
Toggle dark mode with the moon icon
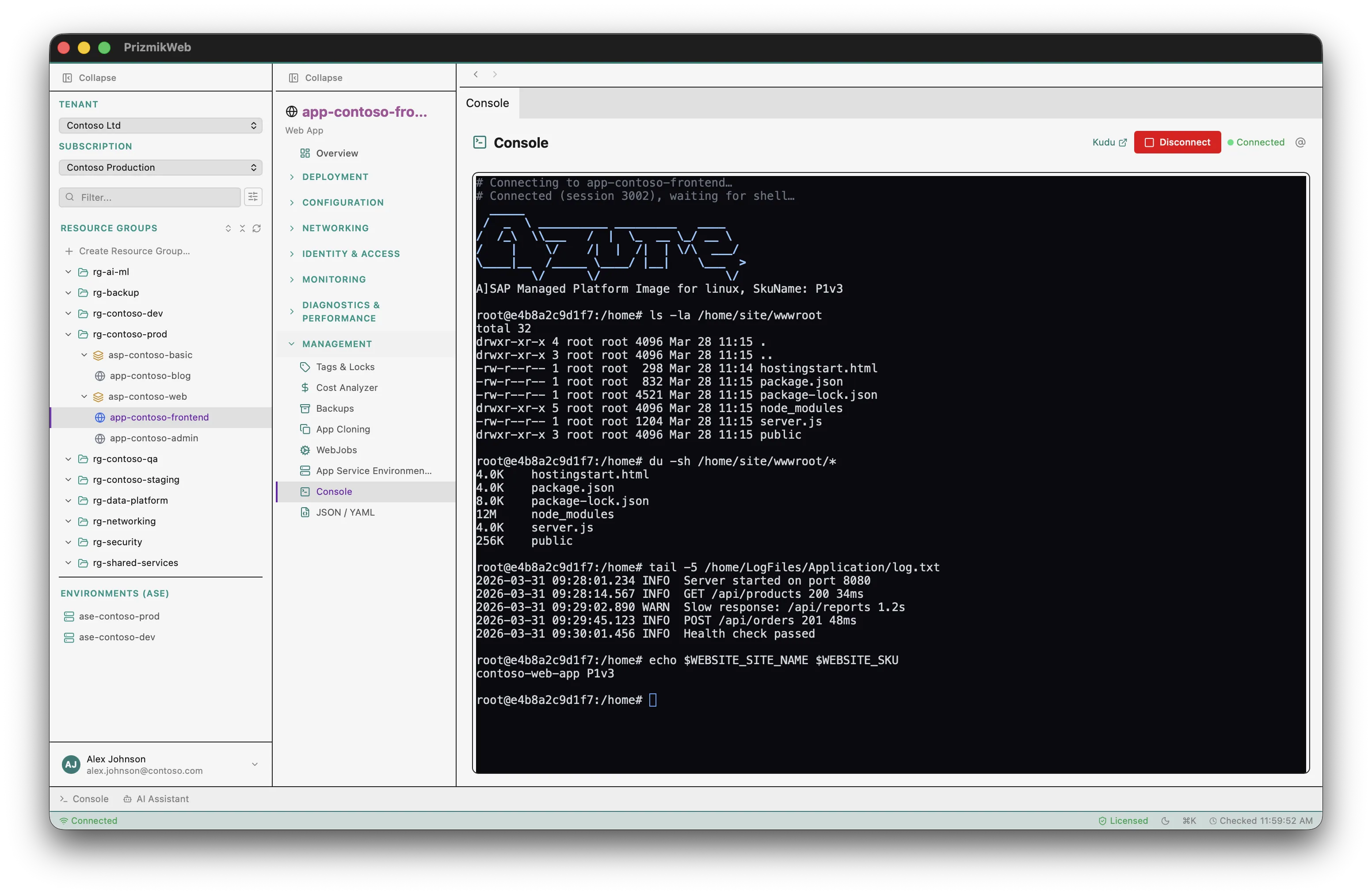(1166, 820)
